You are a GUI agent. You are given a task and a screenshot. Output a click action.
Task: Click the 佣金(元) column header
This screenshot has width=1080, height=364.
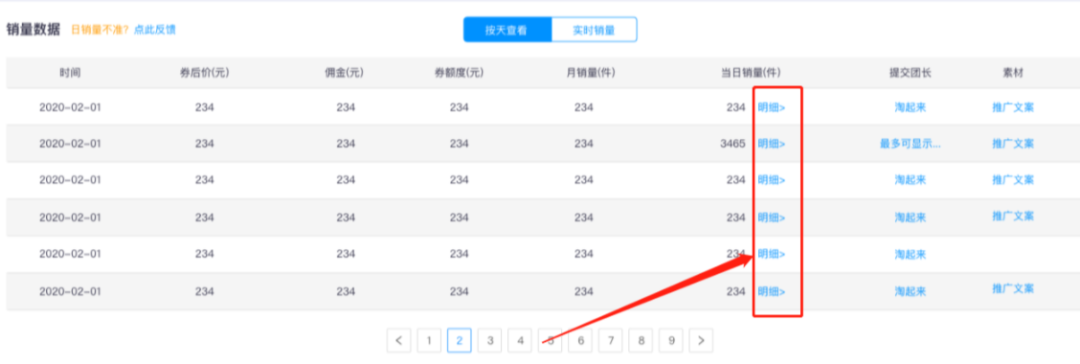(x=345, y=72)
